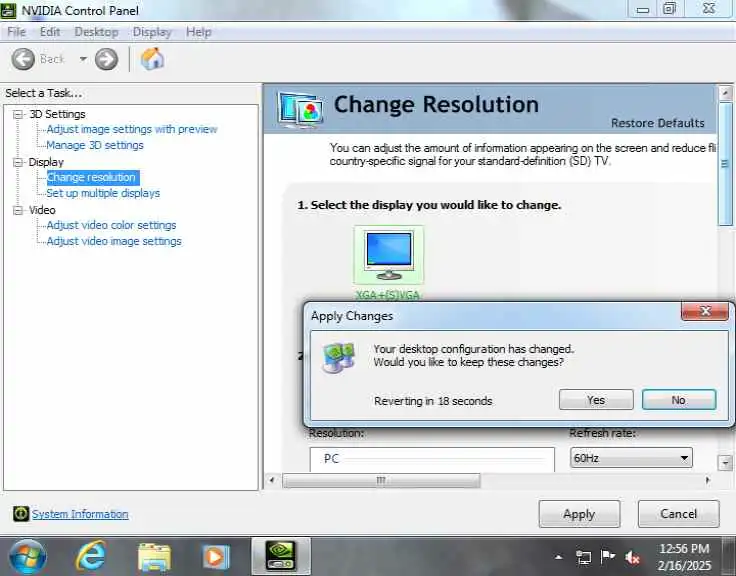The image size is (736, 576).
Task: Click the network tray icon
Action: [x=583, y=557]
